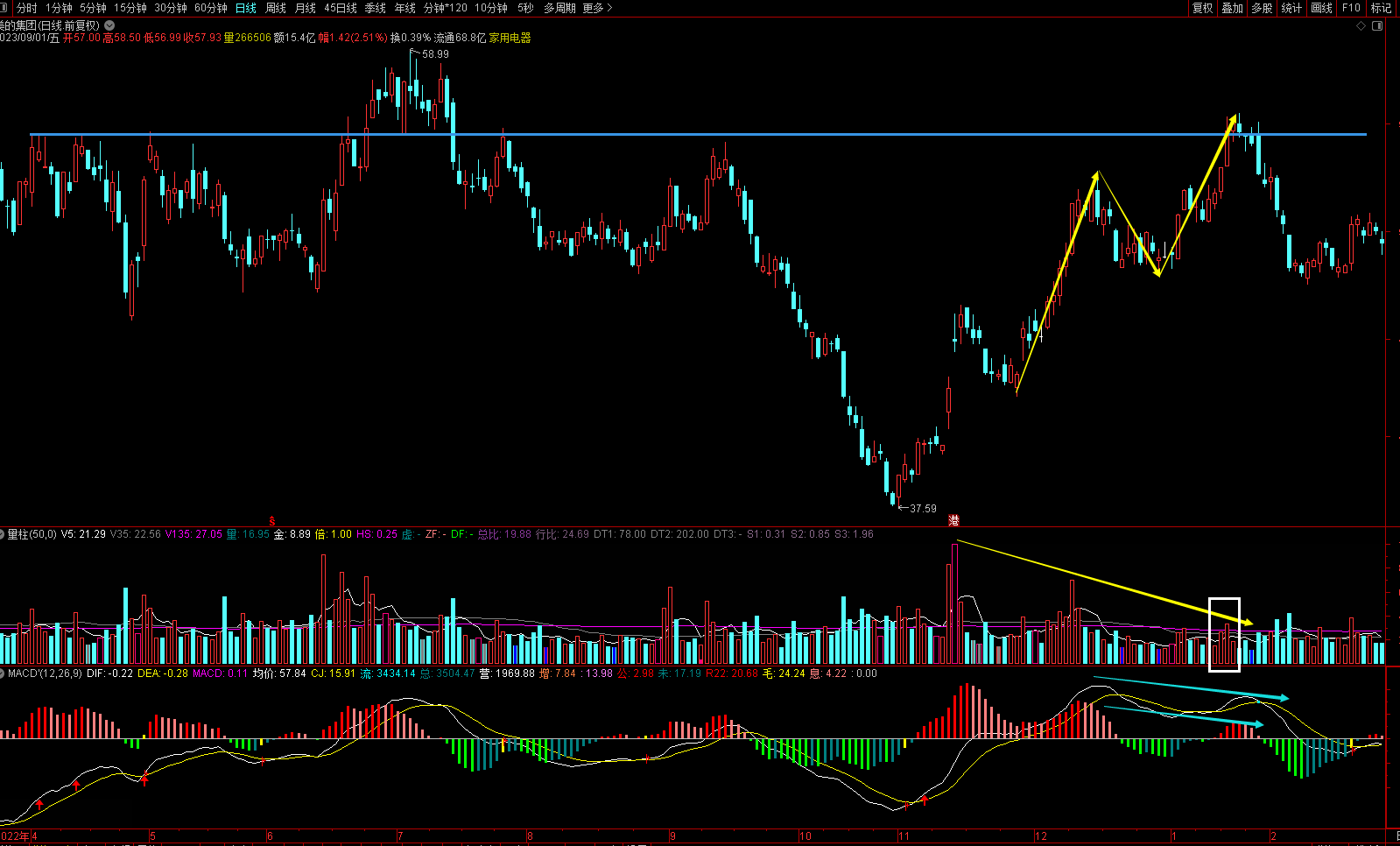Toggle the side panel layout icon
The image size is (1400, 846).
1377,26
